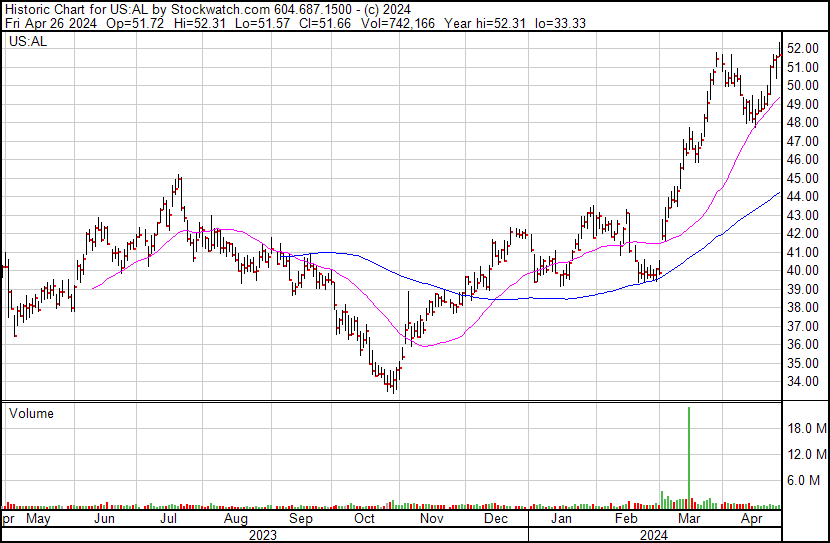Click the blue moving average line's right end
This screenshot has width=830, height=543.
[x=778, y=194]
